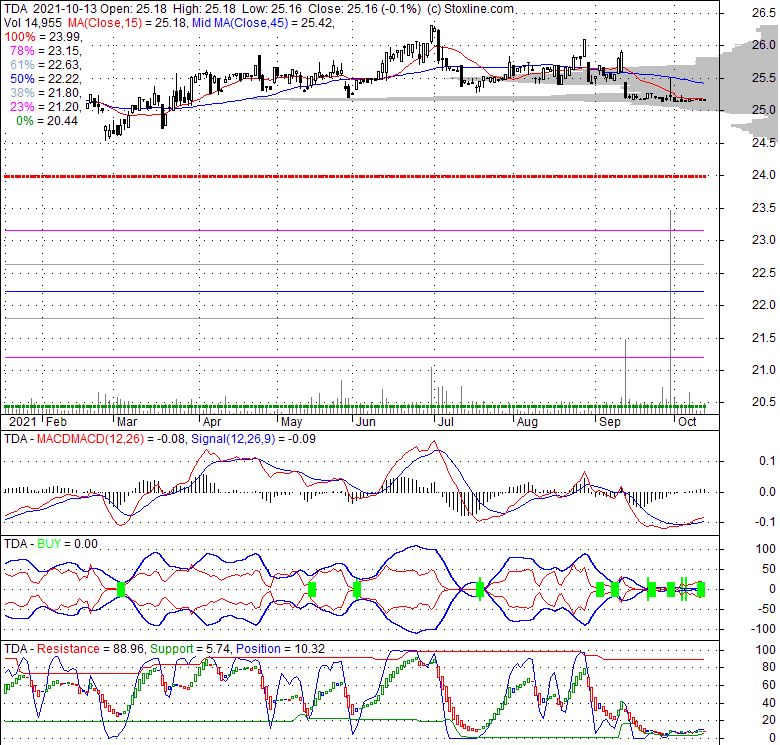Screen dimensions: 780x745
Task: Click the 2021 year axis label
Action: tap(23, 422)
